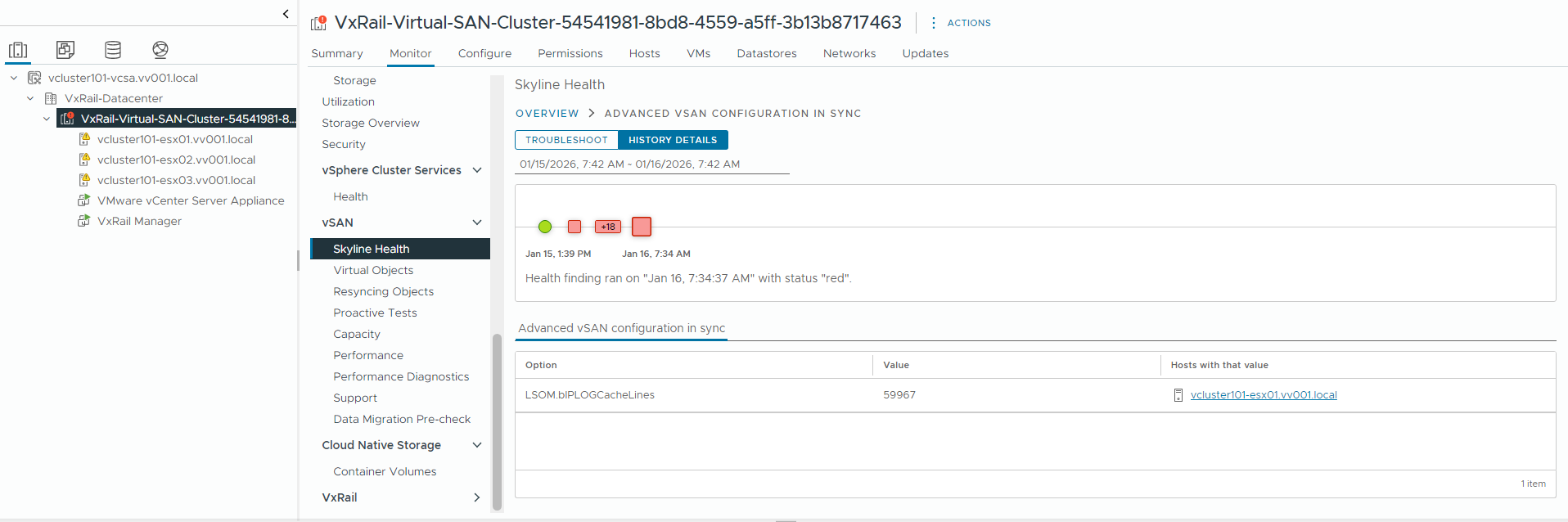Switch to the Permissions tab
The height and width of the screenshot is (522, 1568).
tap(570, 53)
